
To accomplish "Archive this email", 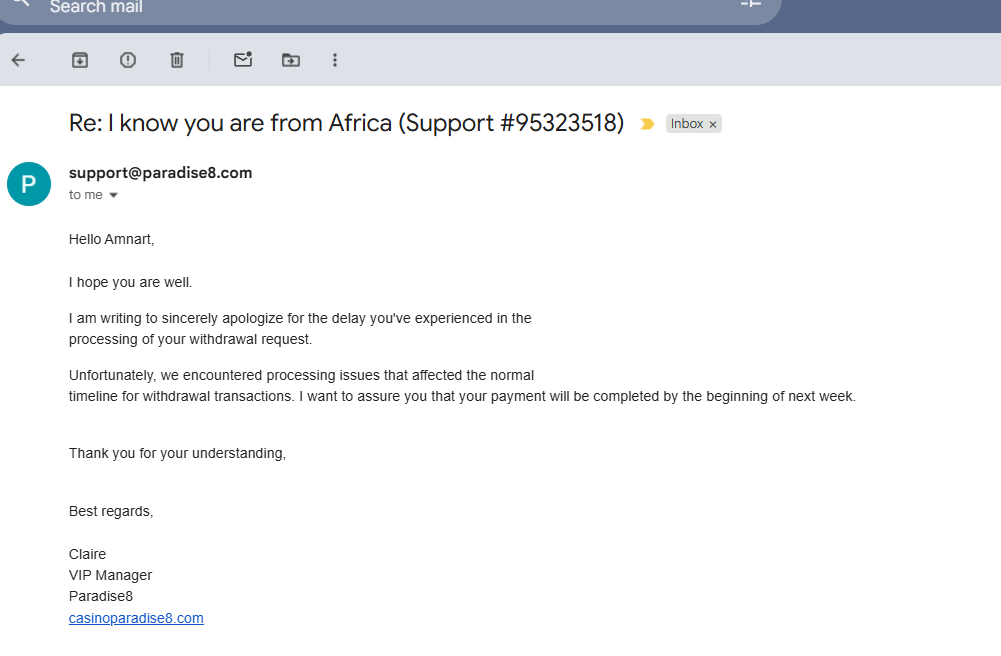I will pos(80,60).
